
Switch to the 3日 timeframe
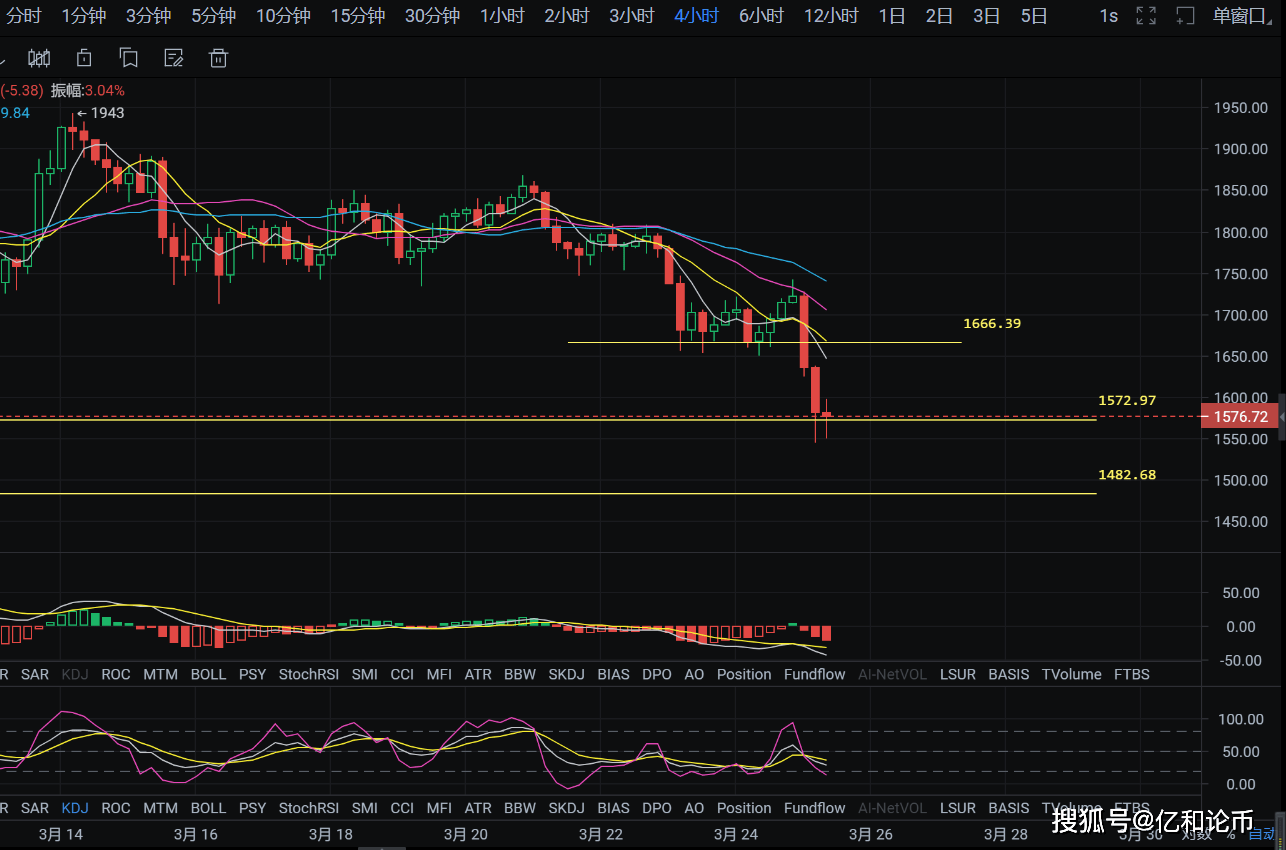[x=986, y=16]
